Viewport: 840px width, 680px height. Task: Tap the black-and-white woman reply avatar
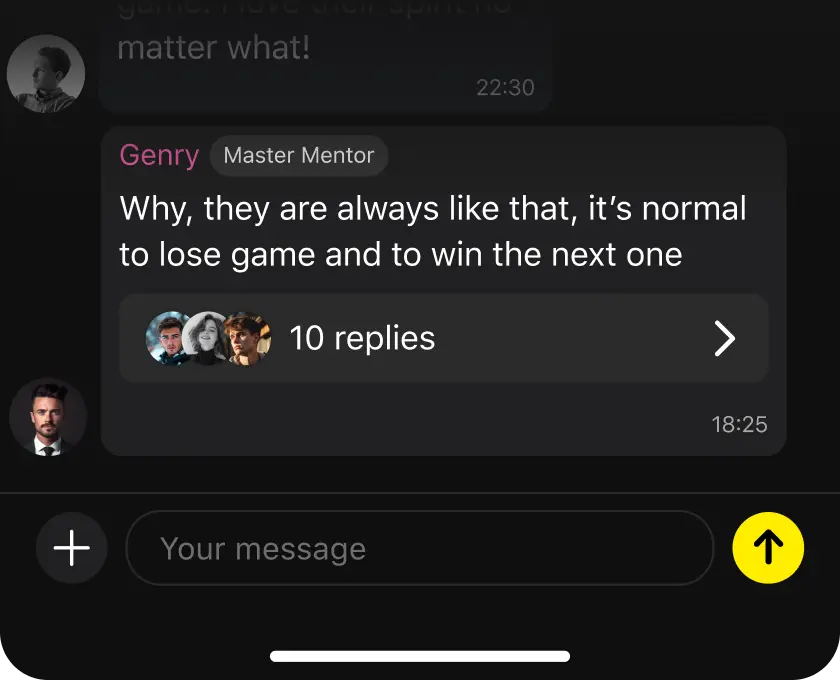(x=207, y=338)
